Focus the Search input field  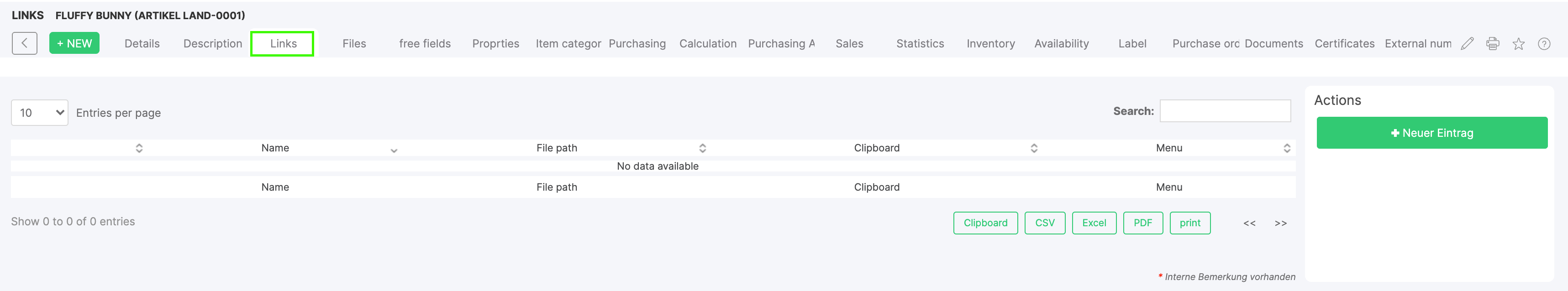(1225, 110)
